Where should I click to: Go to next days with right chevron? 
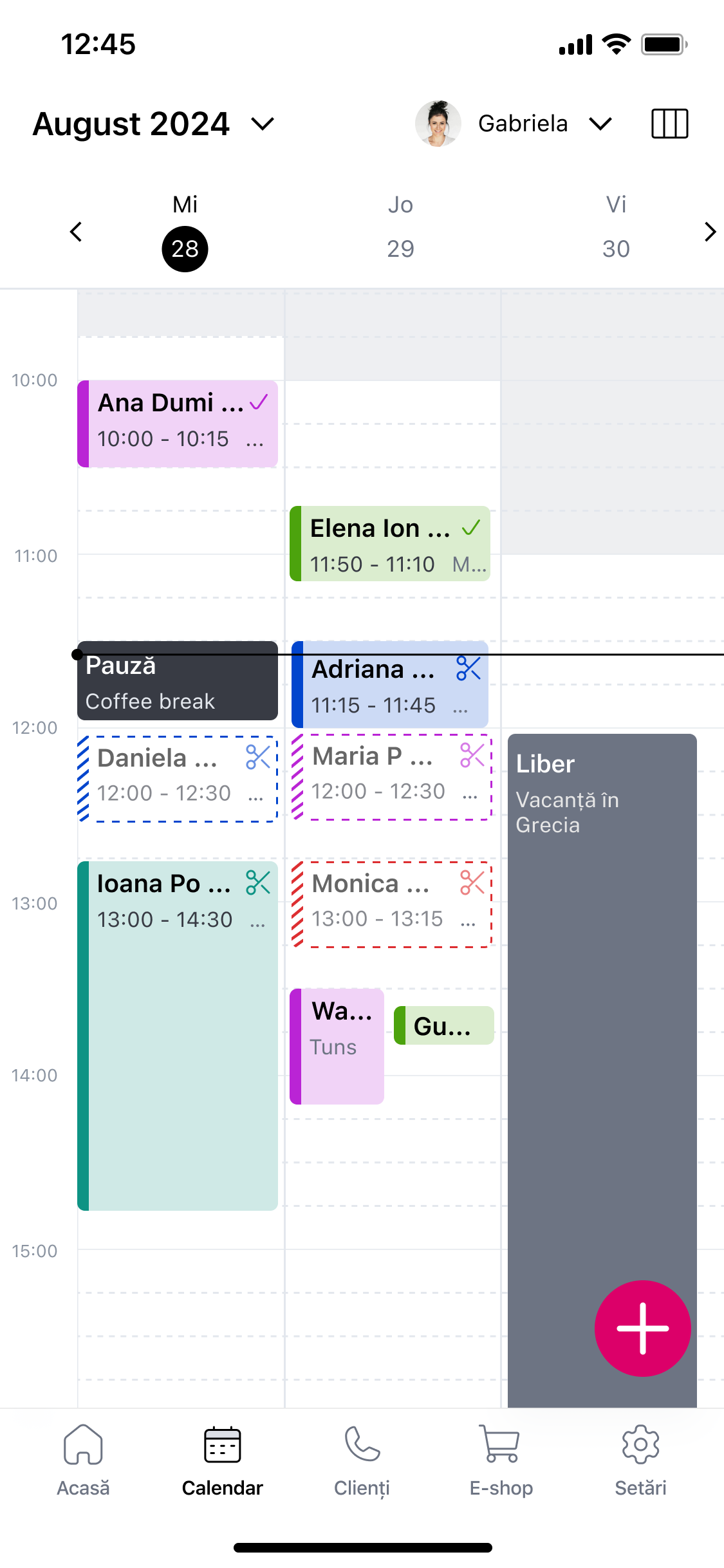710,232
